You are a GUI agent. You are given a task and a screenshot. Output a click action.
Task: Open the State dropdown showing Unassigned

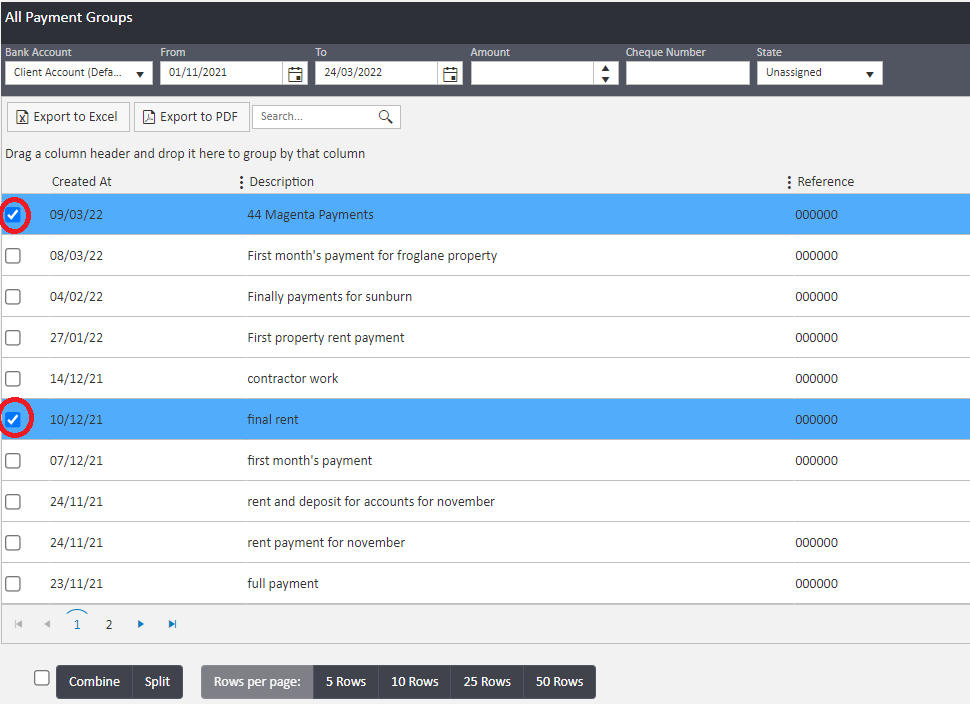[x=869, y=74]
